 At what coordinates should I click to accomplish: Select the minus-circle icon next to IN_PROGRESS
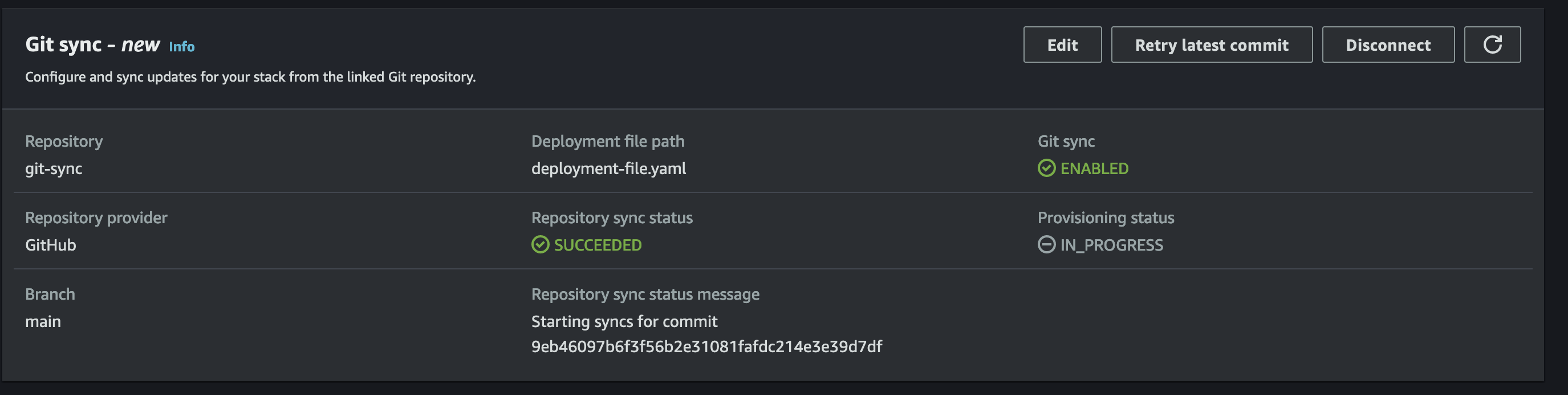[x=1046, y=245]
